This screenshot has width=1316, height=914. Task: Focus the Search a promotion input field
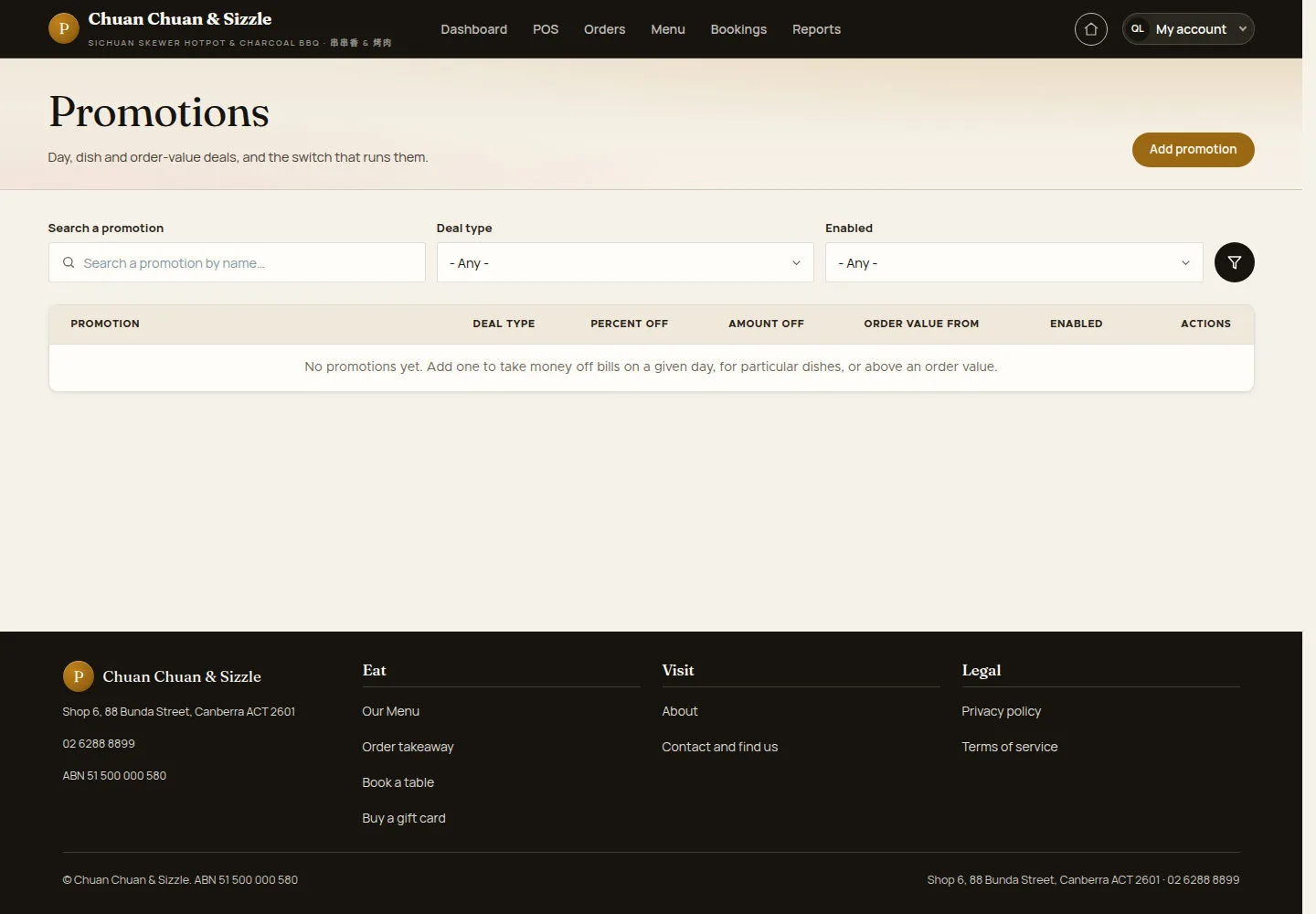(x=237, y=262)
